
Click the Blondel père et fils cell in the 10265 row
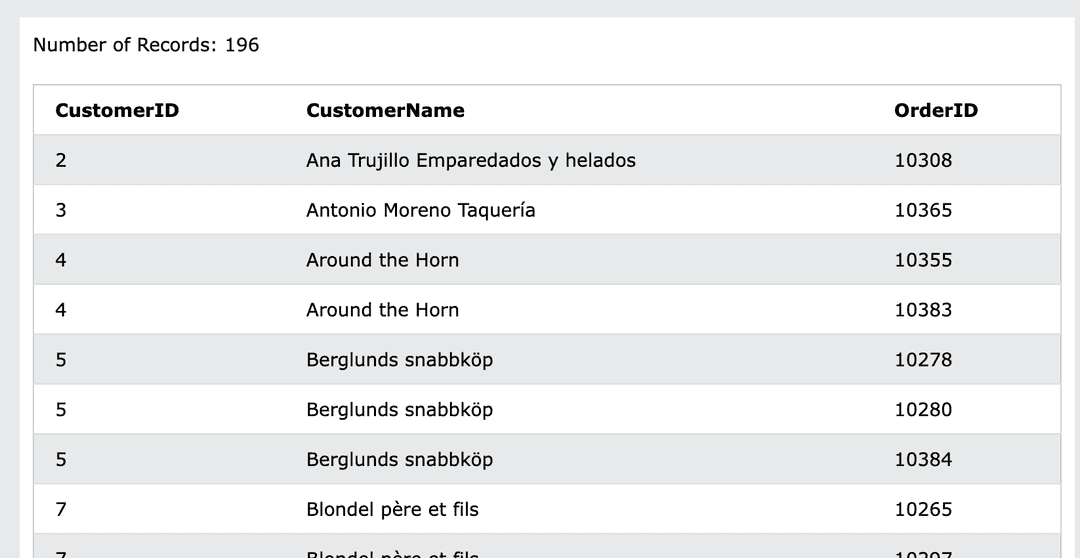click(392, 510)
